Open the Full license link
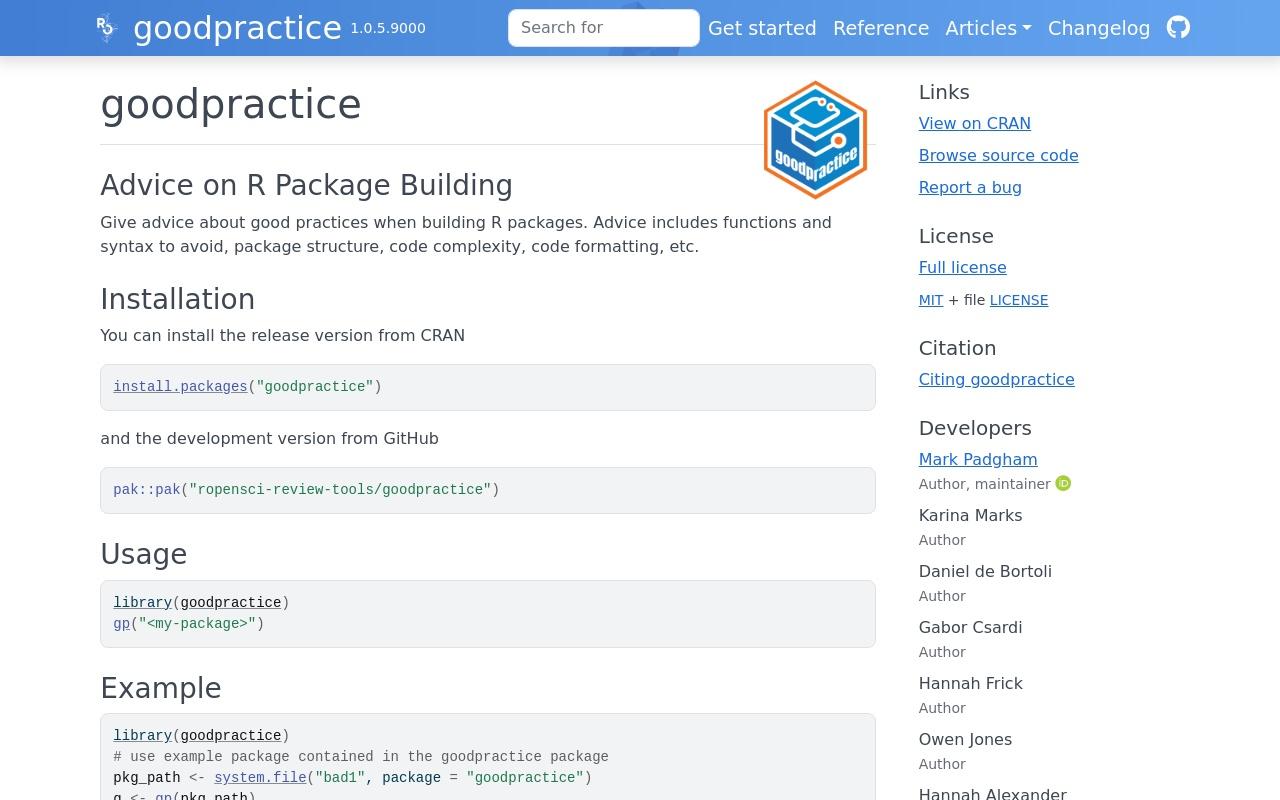The image size is (1280, 800). [962, 267]
